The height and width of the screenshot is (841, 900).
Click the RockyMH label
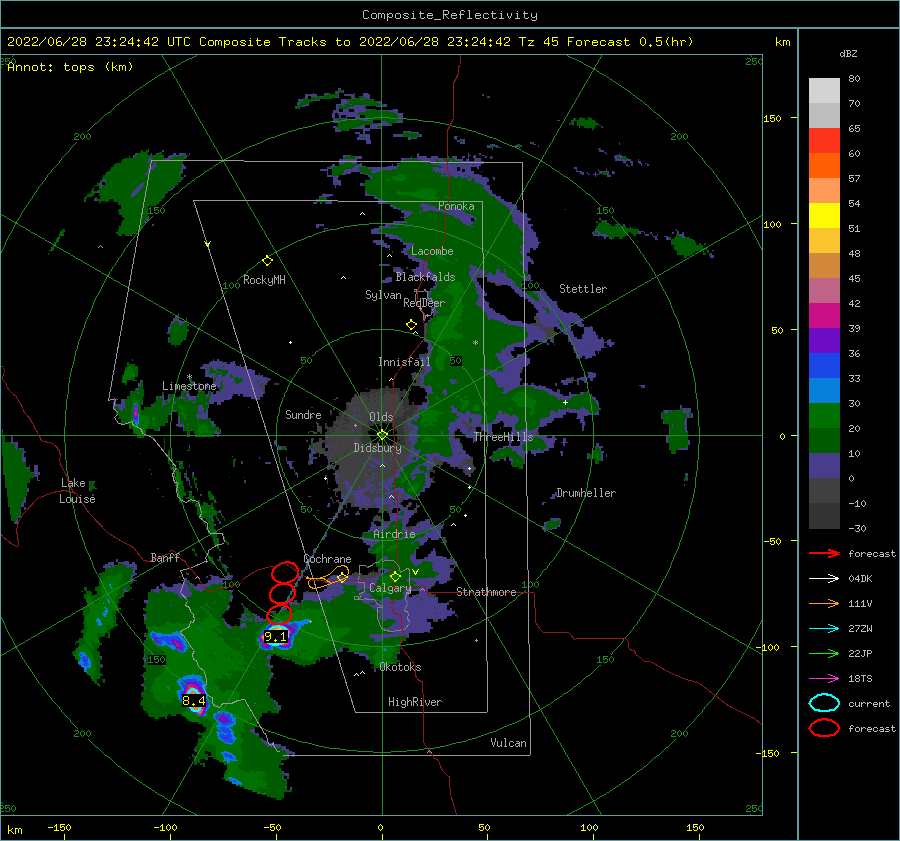tap(264, 280)
